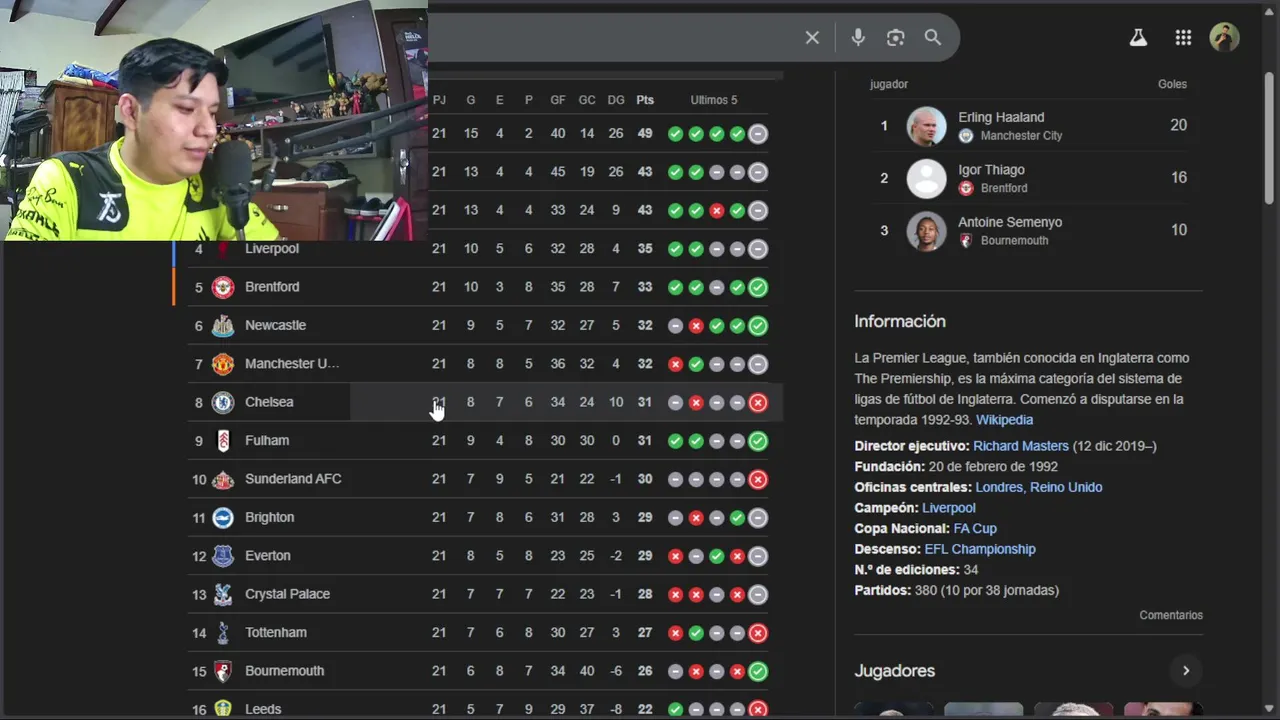
Task: Click the Comentarios feedback link
Action: (1171, 615)
